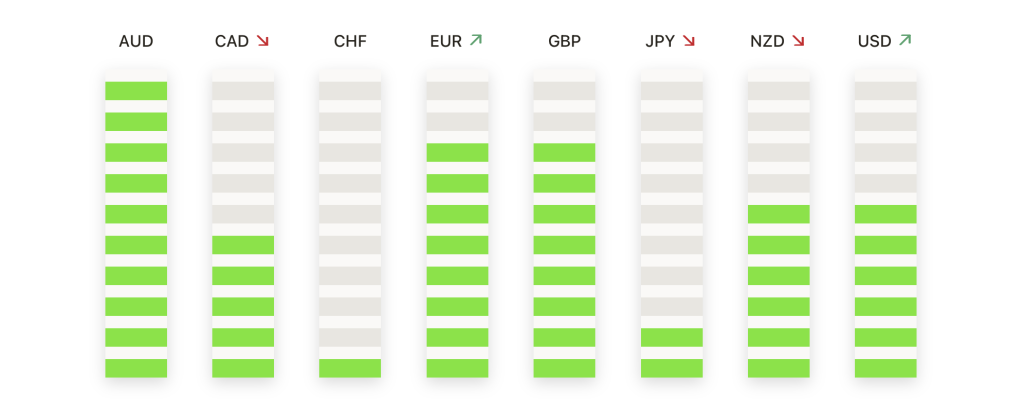Click the top gray bar in USD meter
The image size is (1024, 413).
(885, 91)
